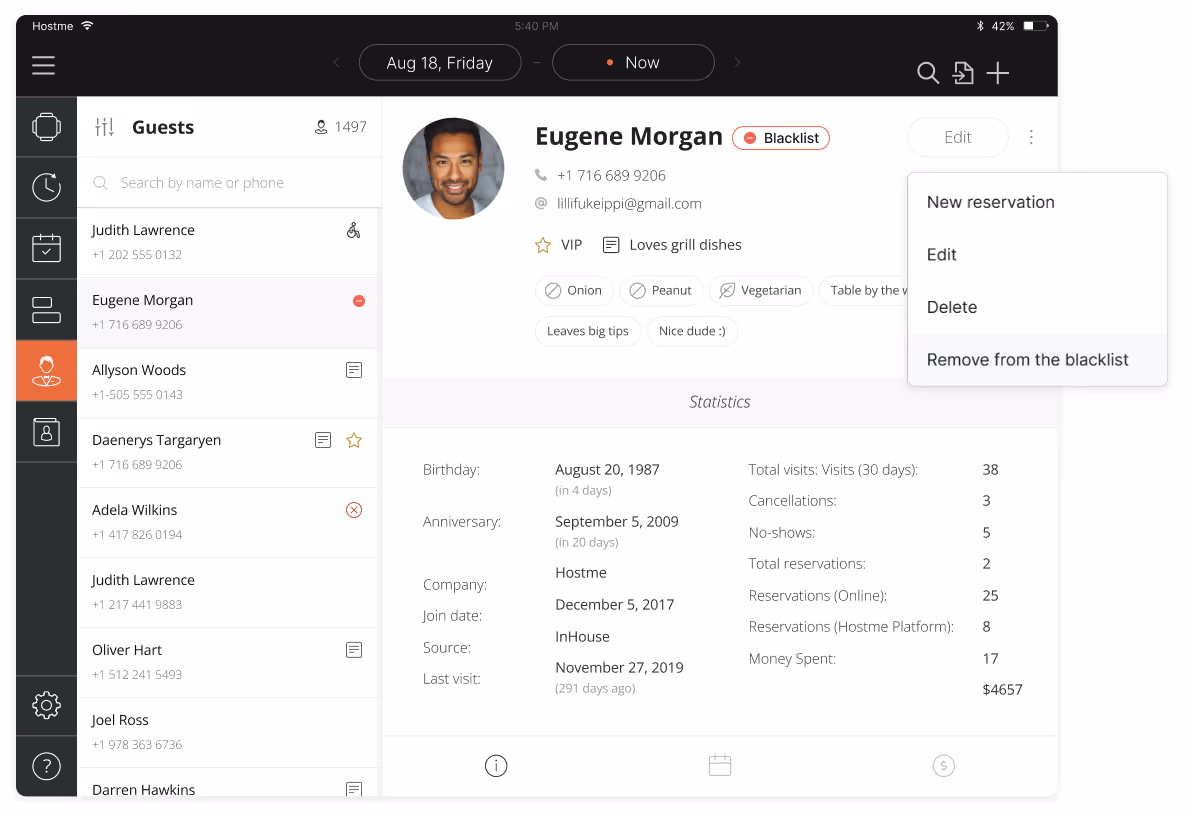Open the hamburger menu
The image size is (1190, 816).
click(43, 65)
